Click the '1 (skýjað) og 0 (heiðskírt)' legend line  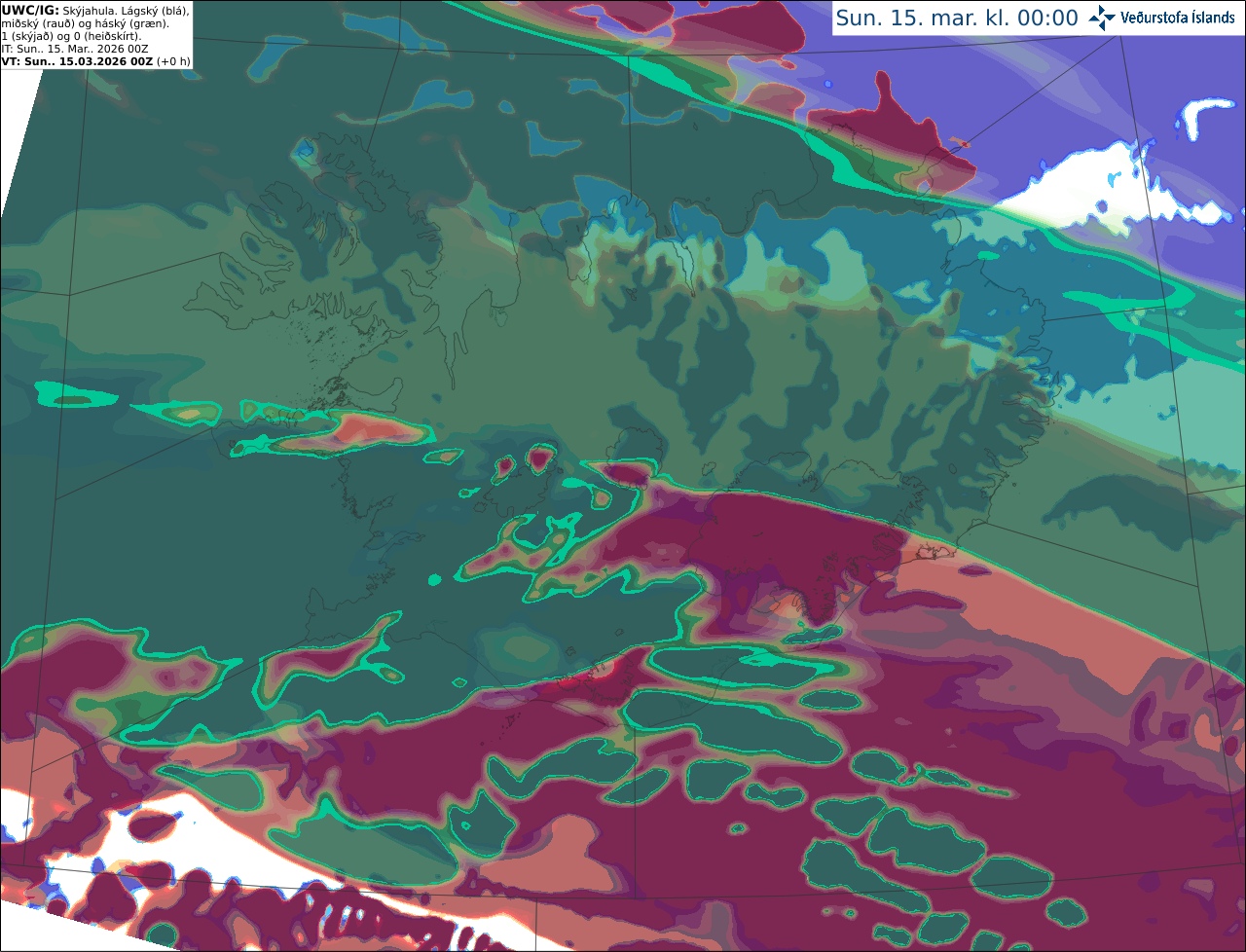[x=71, y=36]
